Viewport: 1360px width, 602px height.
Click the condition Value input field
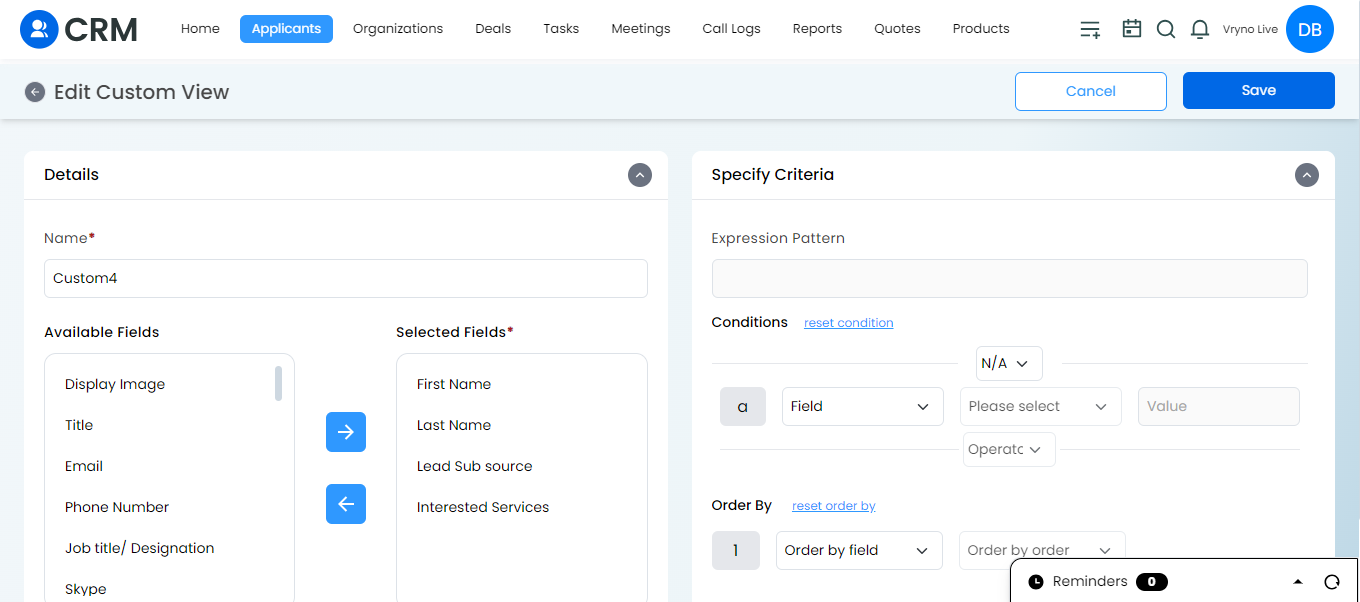tap(1219, 406)
